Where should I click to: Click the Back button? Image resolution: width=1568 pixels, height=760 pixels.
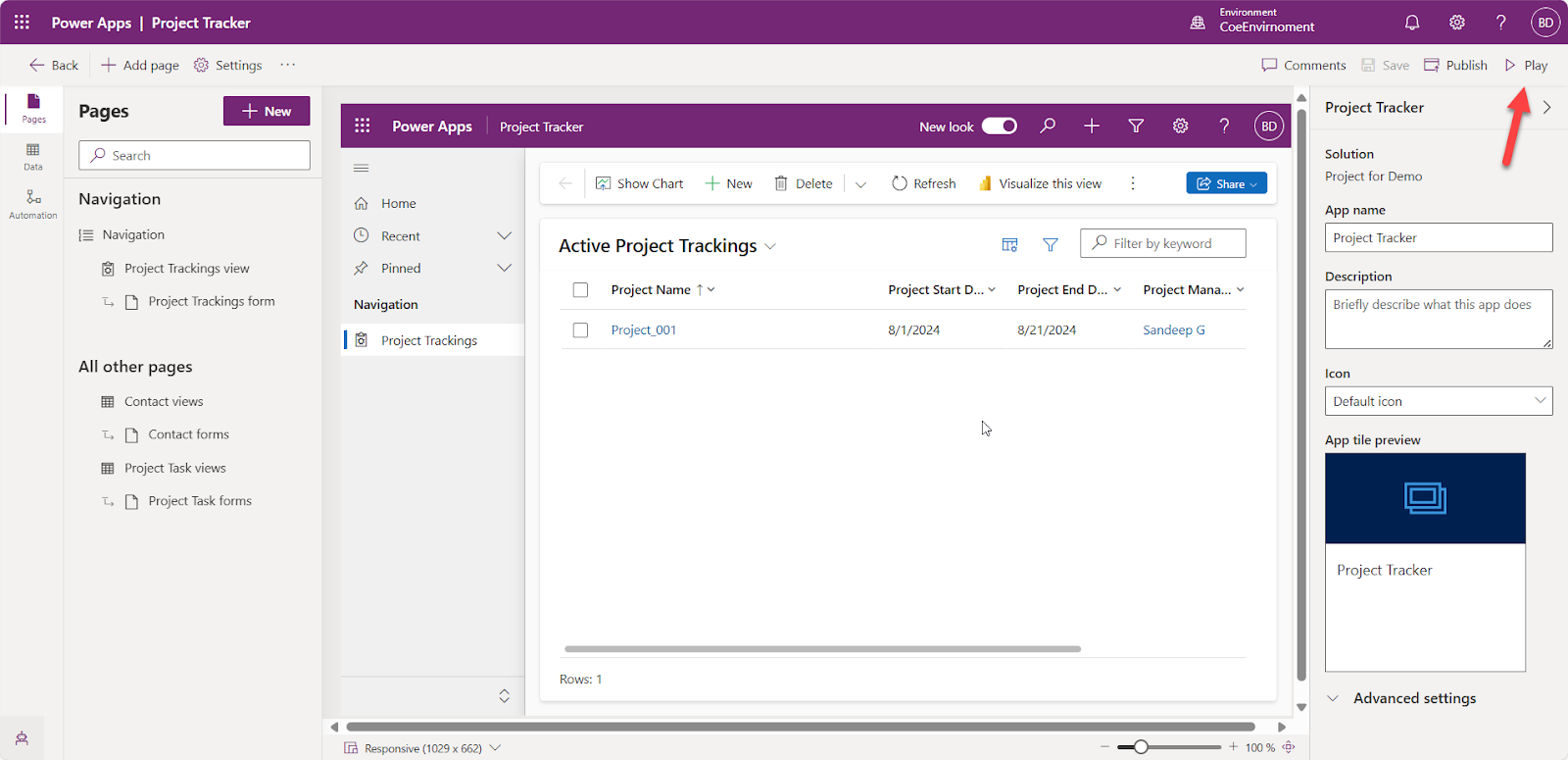pyautogui.click(x=54, y=65)
